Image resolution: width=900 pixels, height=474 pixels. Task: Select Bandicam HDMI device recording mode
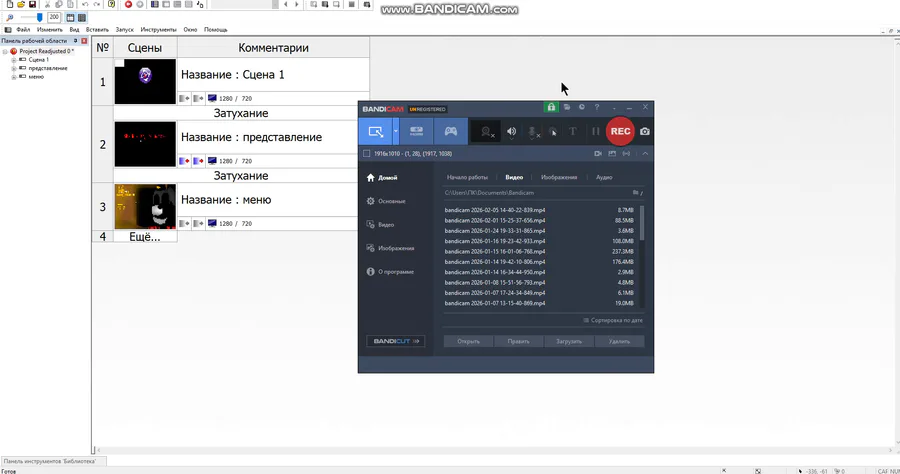[416, 131]
